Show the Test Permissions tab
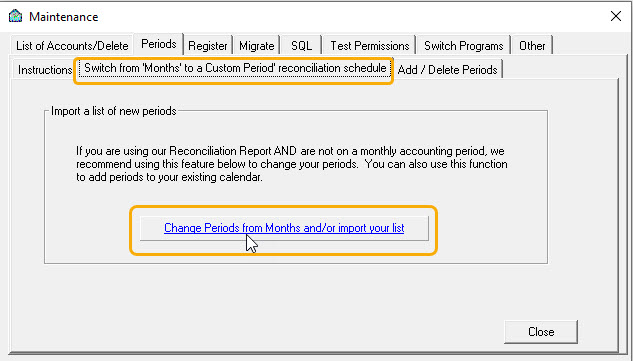The width and height of the screenshot is (633, 361). point(370,46)
